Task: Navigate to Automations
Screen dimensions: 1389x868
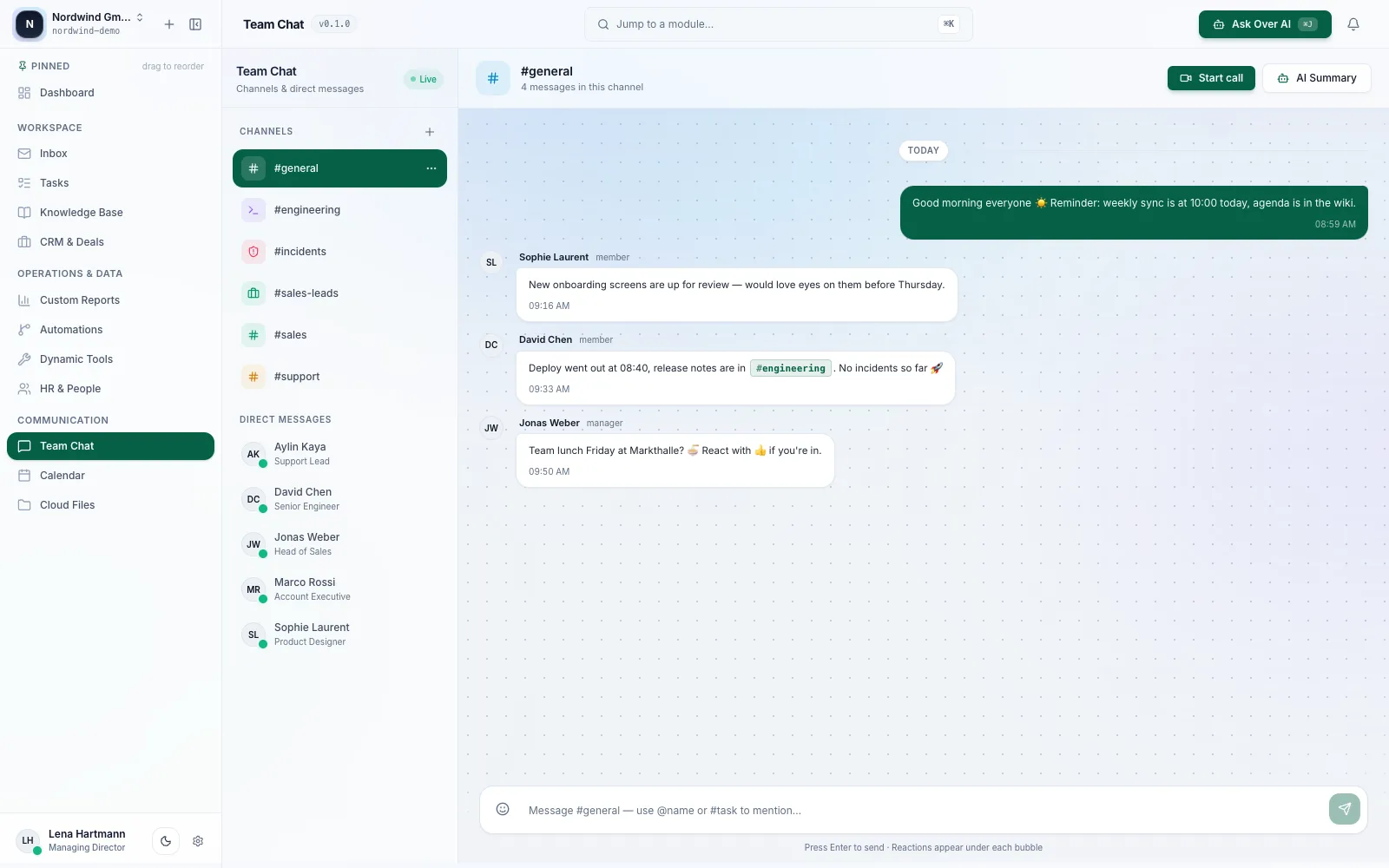Action: tap(110, 330)
